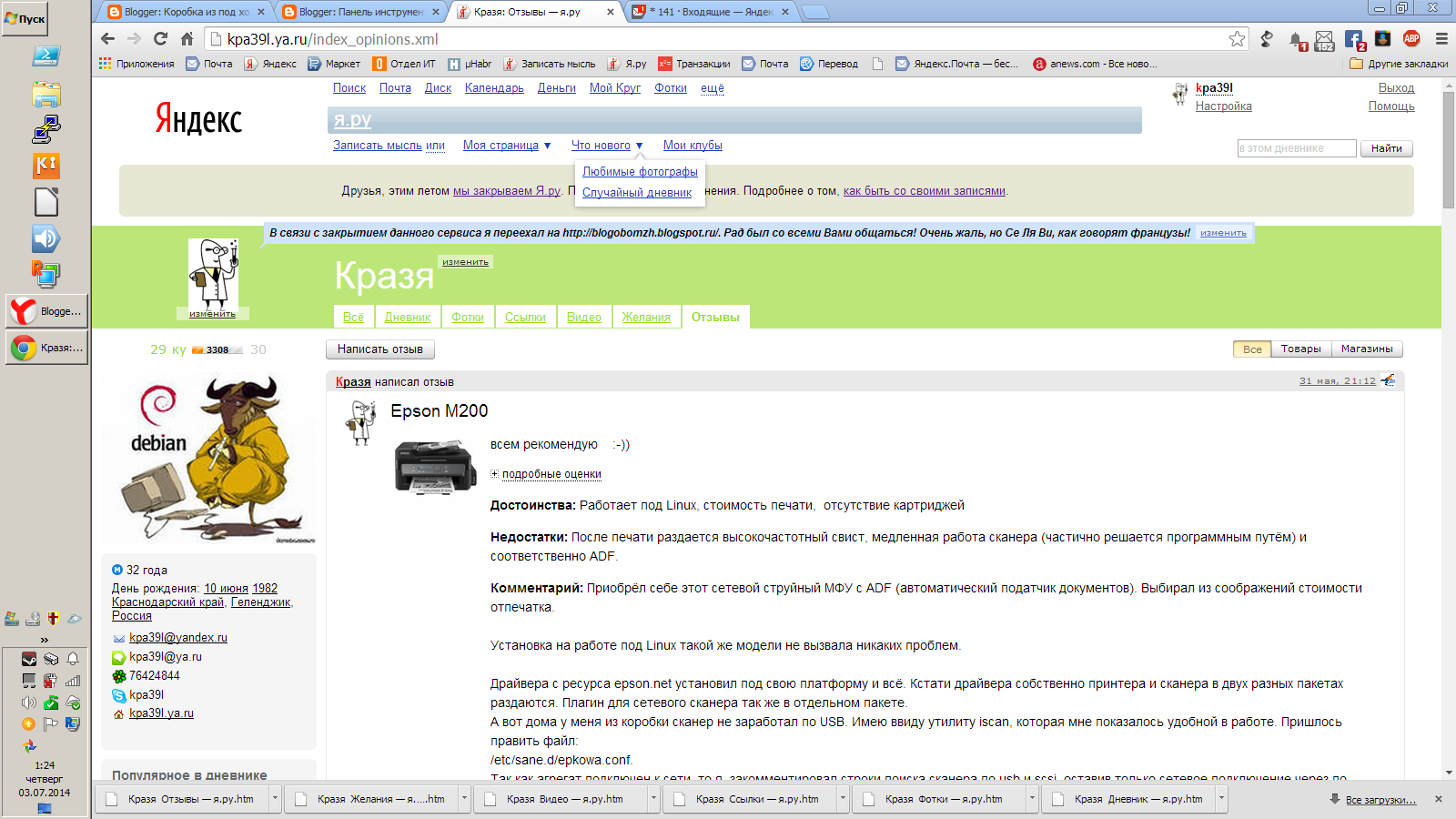Switch to the Дневник tab
Image resolution: width=1456 pixels, height=819 pixels.
coord(407,317)
